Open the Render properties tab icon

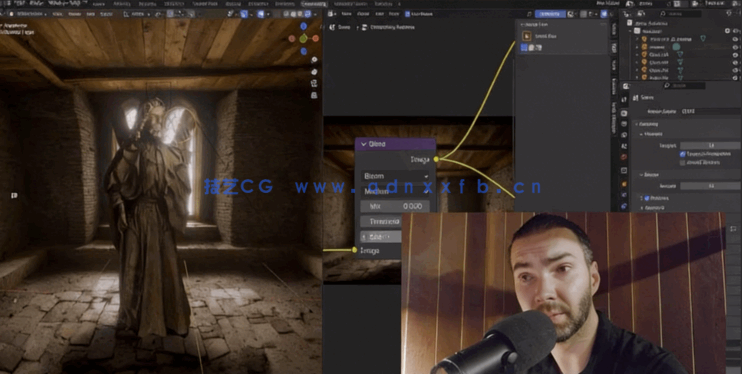coord(624,113)
